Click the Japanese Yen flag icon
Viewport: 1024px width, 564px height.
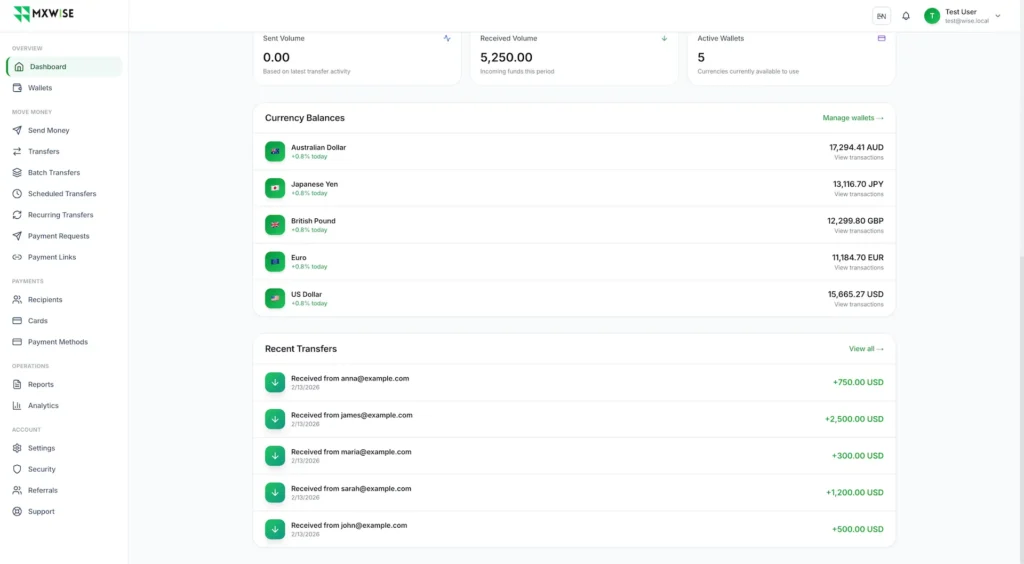pyautogui.click(x=275, y=188)
